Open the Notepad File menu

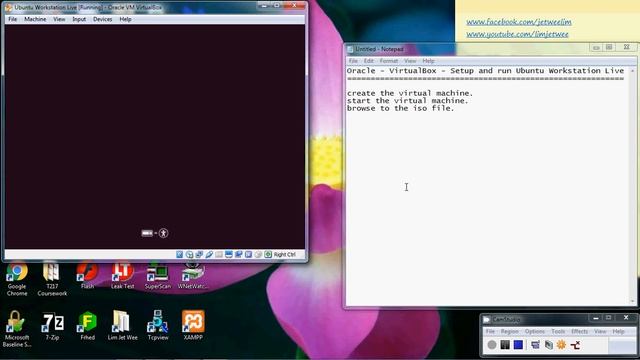[353, 61]
